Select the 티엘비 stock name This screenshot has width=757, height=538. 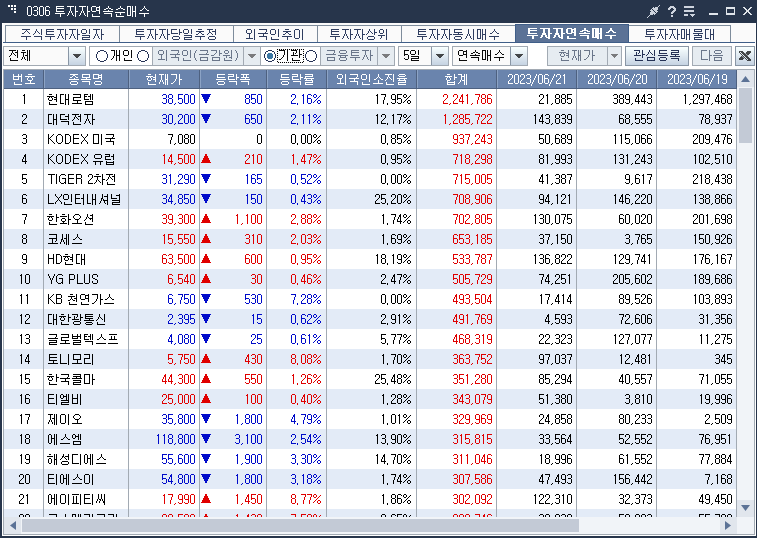pos(65,399)
